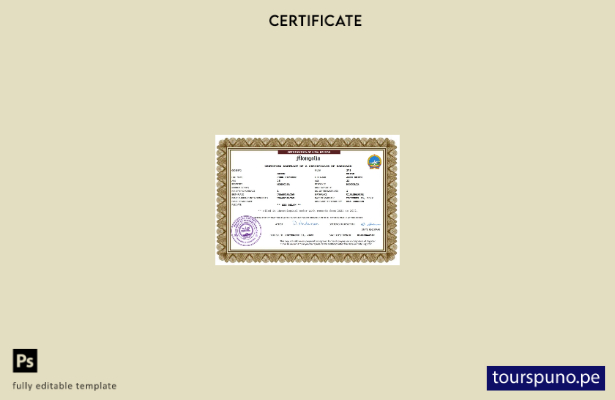Image resolution: width=615 pixels, height=400 pixels.
Task: Open the Mongolia certificate thumbnail
Action: tap(308, 200)
